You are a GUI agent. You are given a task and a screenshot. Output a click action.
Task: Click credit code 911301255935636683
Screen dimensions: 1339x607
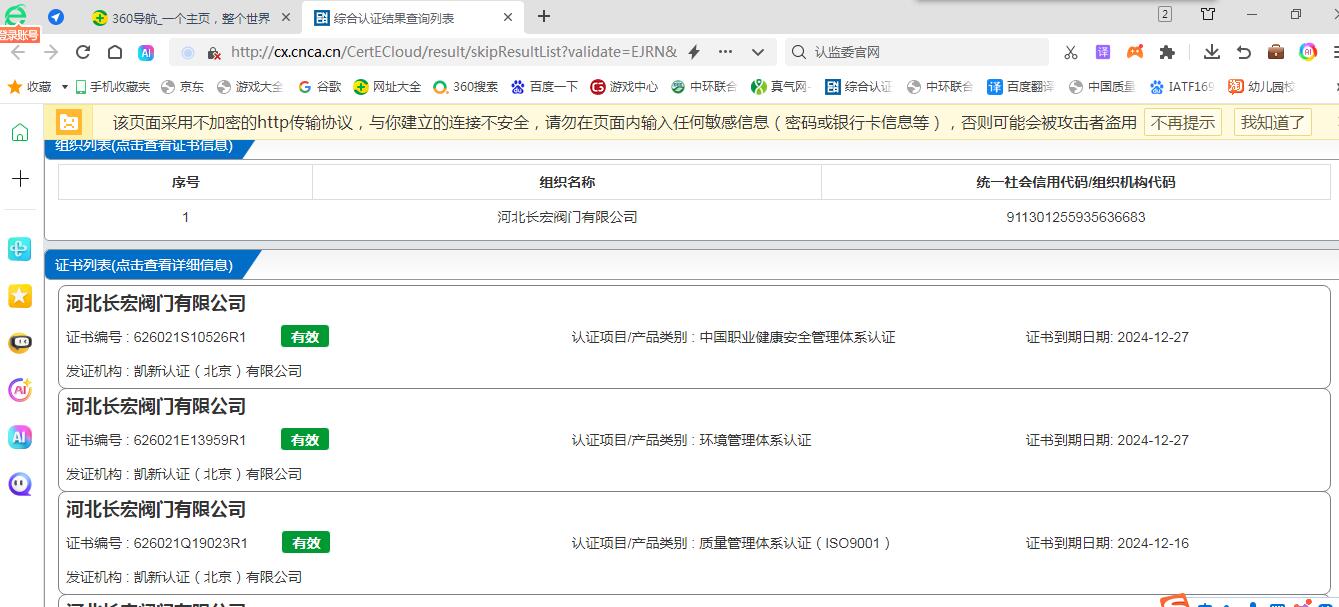(x=1076, y=217)
